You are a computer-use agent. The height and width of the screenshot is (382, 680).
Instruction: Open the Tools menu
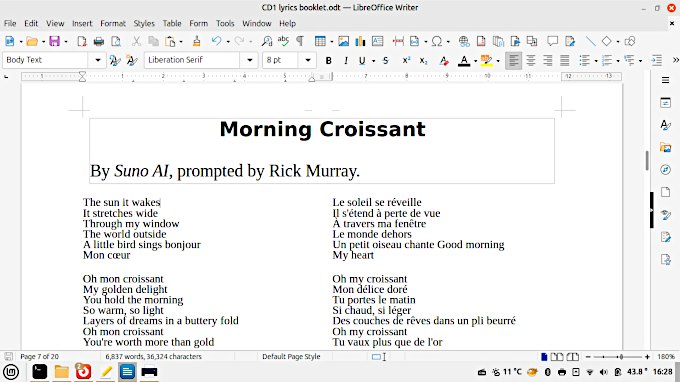(x=225, y=23)
